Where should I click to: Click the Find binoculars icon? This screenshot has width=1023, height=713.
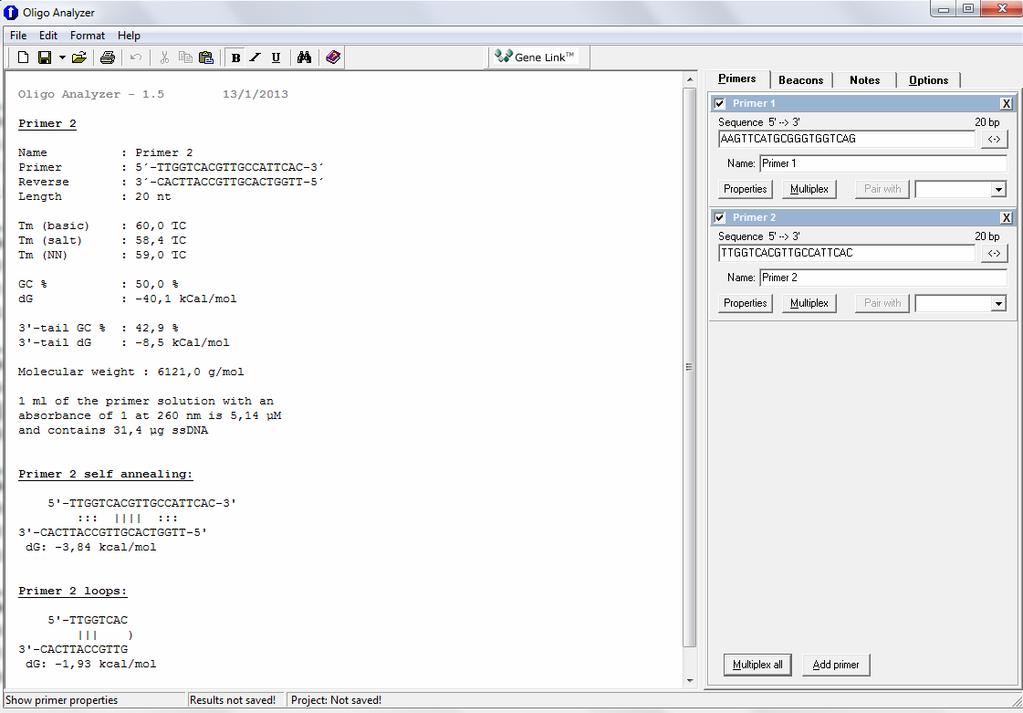[304, 57]
